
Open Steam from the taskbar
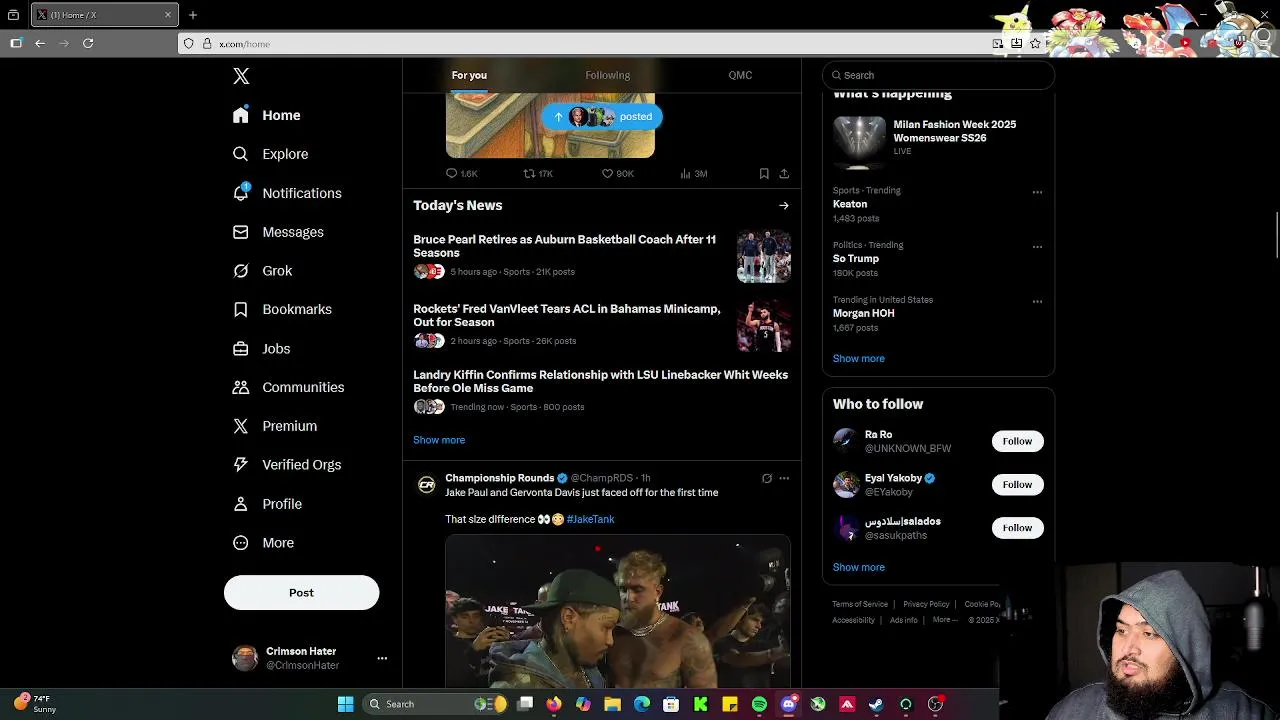click(x=876, y=704)
